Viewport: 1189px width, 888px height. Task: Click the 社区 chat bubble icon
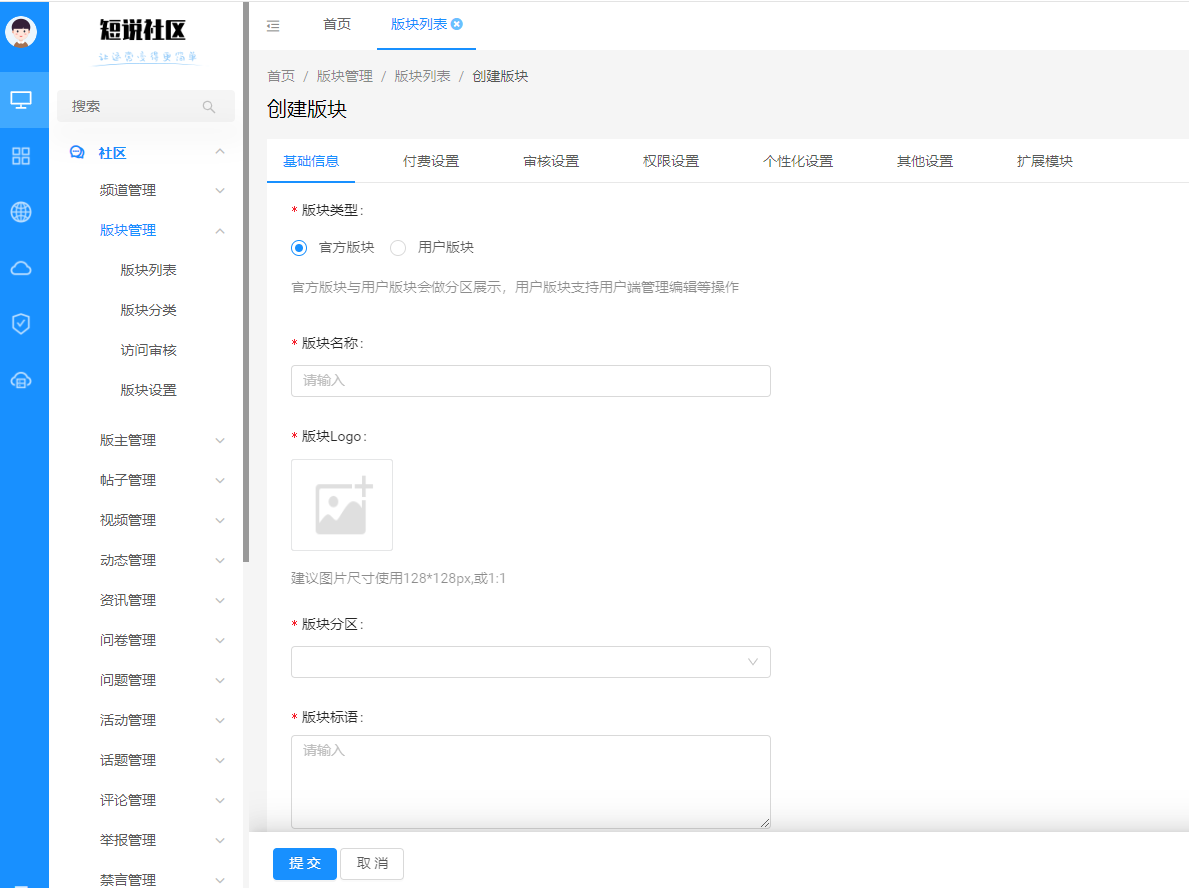click(x=77, y=152)
